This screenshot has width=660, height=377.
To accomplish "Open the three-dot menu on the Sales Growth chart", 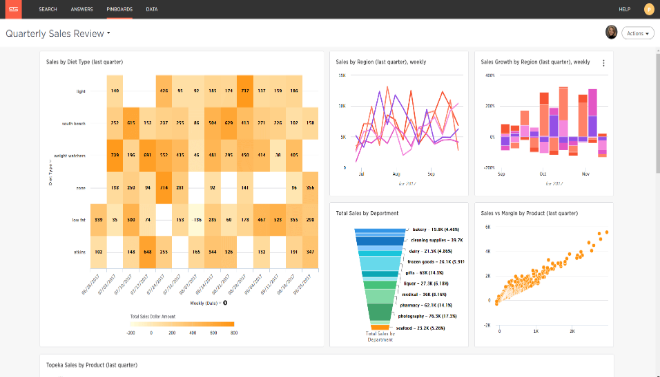I will click(x=604, y=63).
